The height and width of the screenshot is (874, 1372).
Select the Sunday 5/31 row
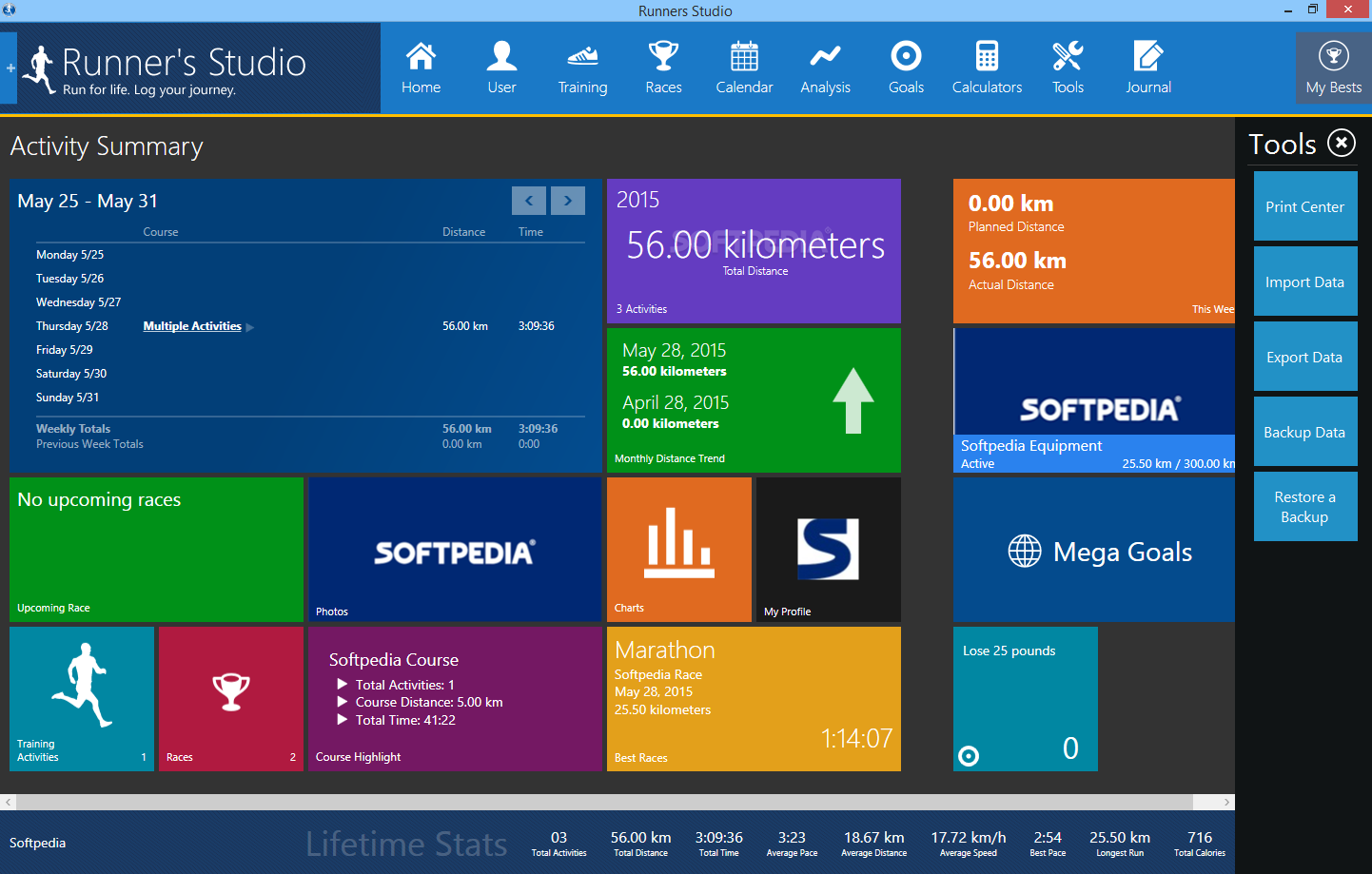pos(310,398)
